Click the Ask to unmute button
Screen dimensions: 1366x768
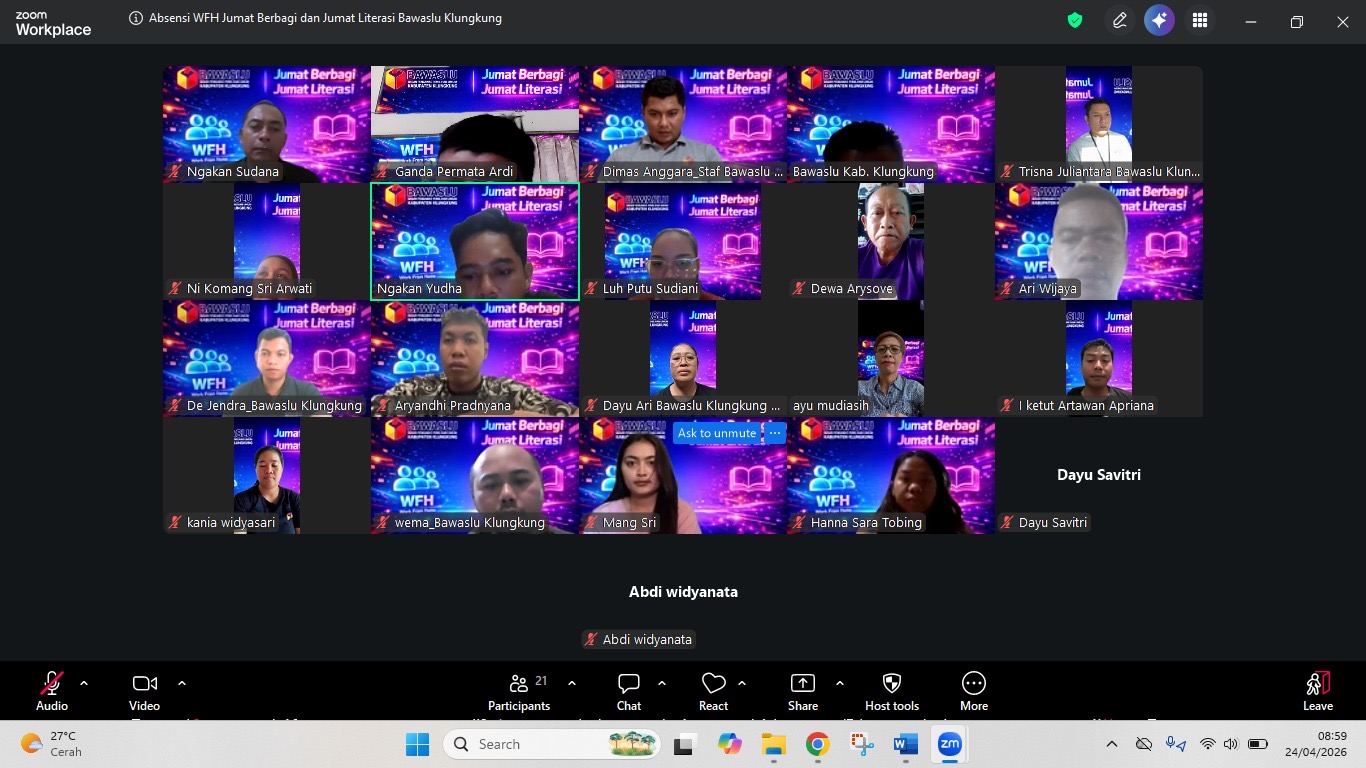(716, 433)
